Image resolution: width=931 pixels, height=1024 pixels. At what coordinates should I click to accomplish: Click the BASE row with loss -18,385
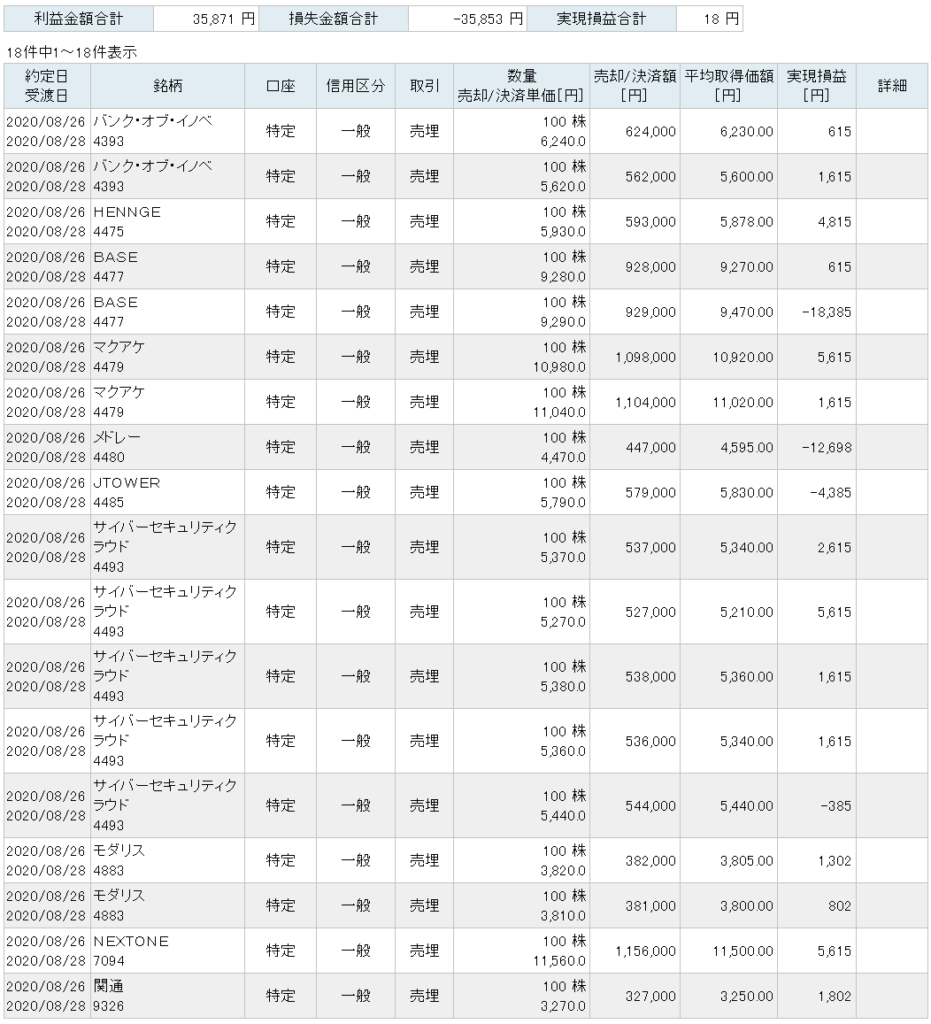pos(465,312)
